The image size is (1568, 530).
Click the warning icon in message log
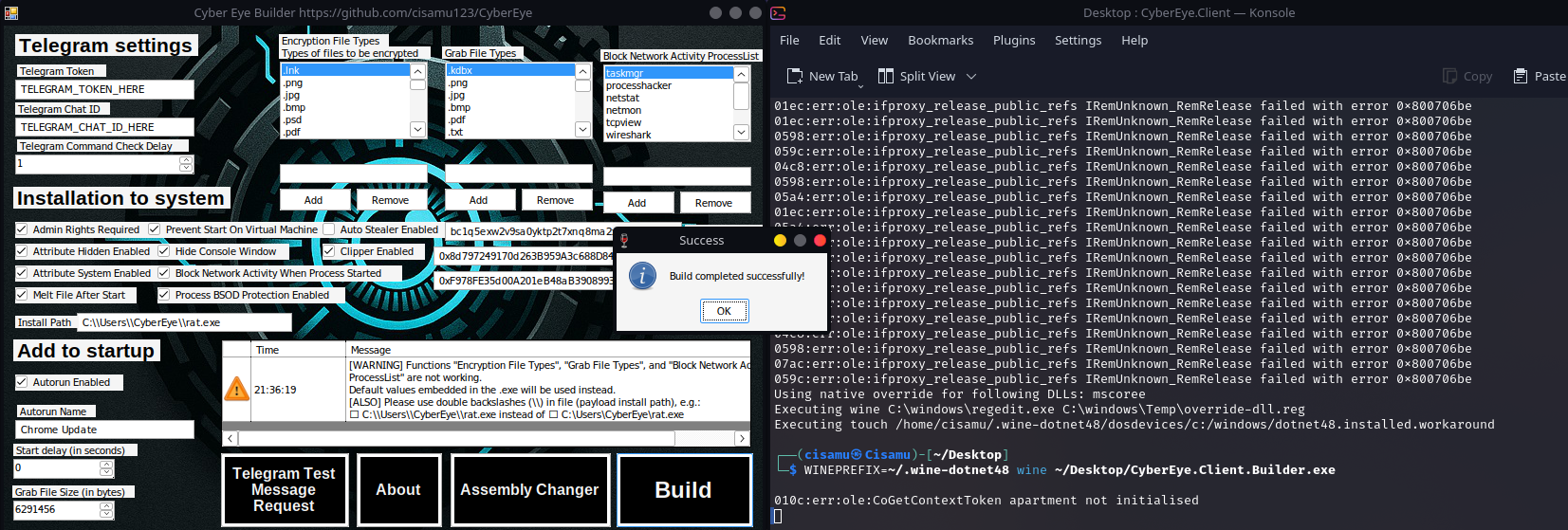236,389
